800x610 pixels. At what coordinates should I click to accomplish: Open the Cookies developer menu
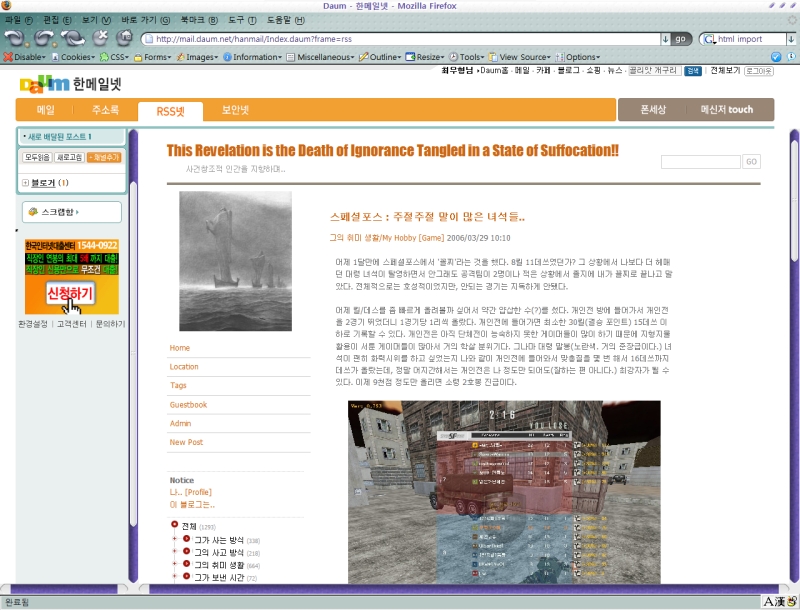pos(73,57)
